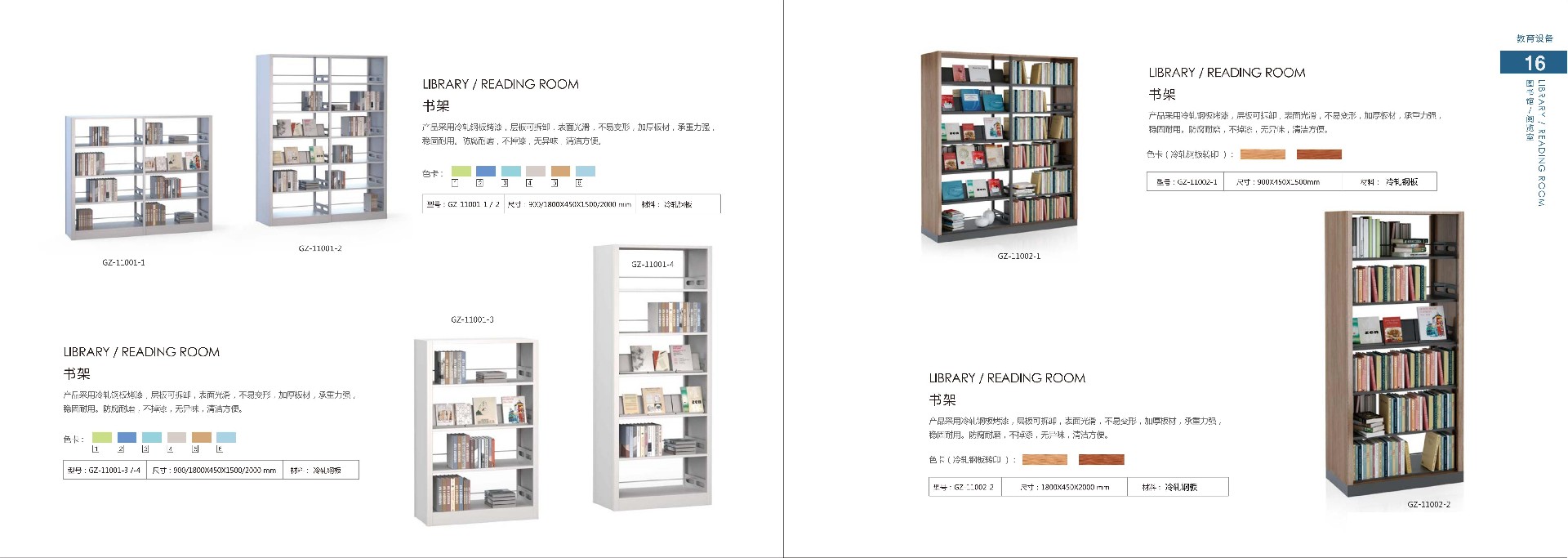The image size is (1568, 558).
Task: Click the vertical LIBRARY / READING ROOM side label
Action: pos(1541,143)
